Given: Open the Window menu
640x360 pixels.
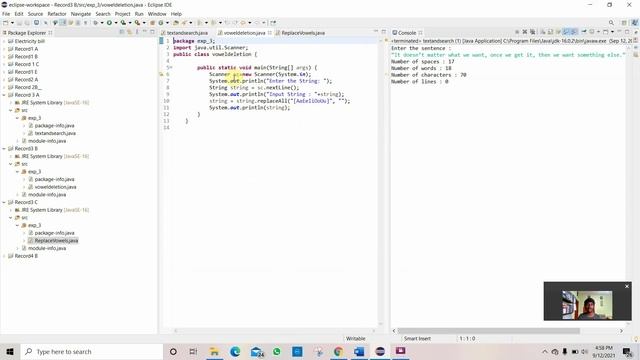Looking at the screenshot, I should (x=157, y=14).
